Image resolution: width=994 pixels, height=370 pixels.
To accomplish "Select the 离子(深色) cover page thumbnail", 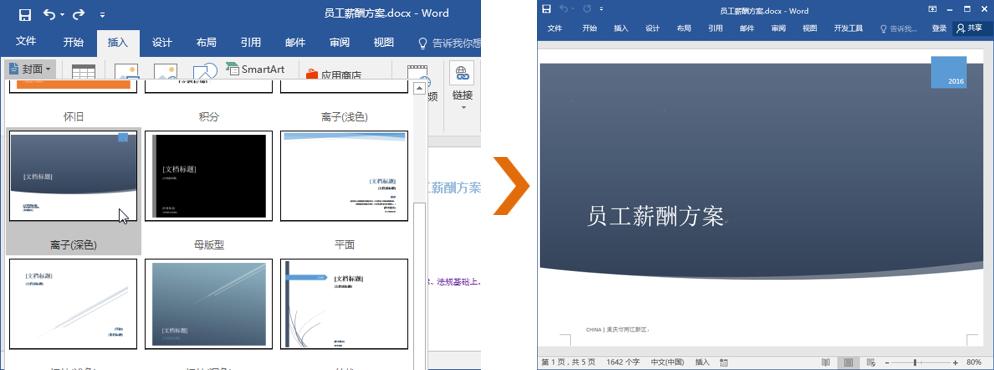I will click(73, 175).
